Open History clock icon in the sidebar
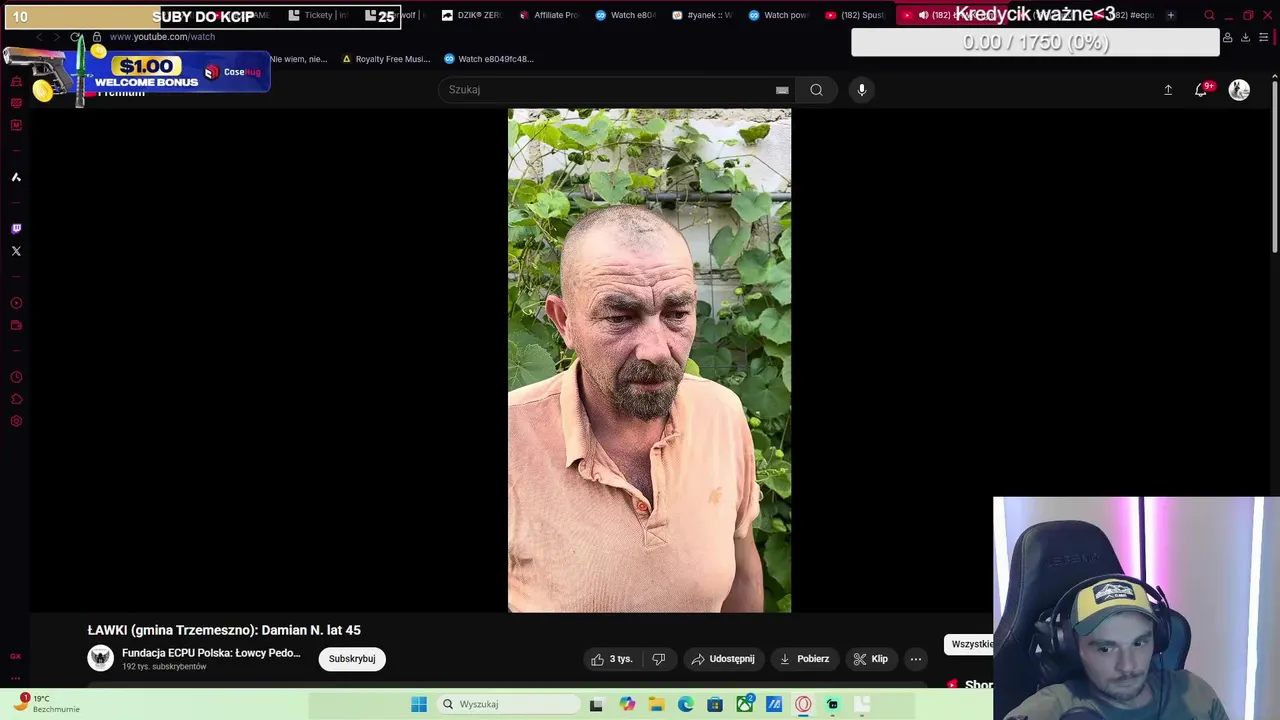The image size is (1280, 720). point(16,377)
